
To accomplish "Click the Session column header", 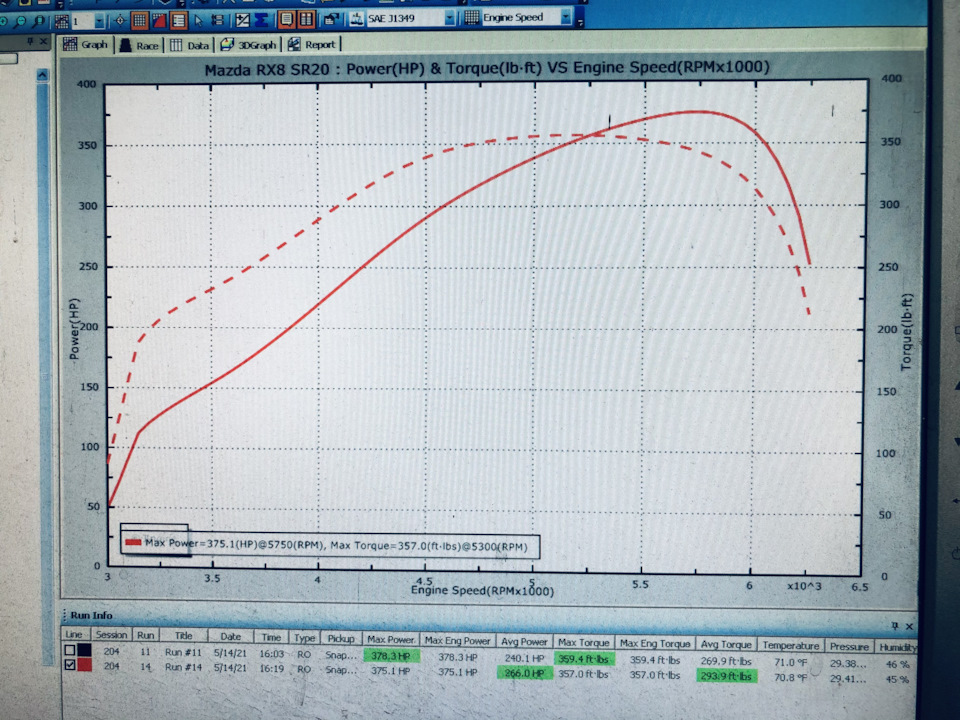I will pos(111,635).
